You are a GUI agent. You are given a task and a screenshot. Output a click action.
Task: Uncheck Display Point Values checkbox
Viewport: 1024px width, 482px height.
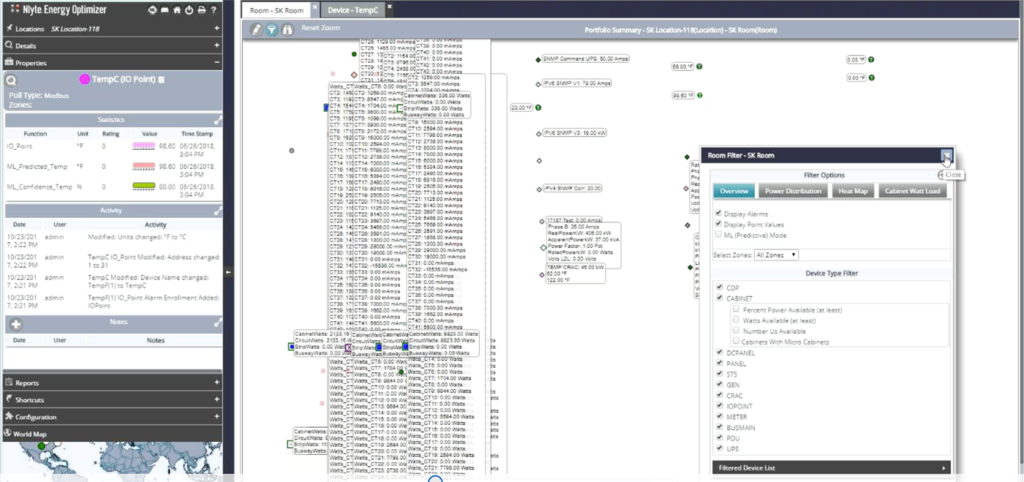point(719,223)
